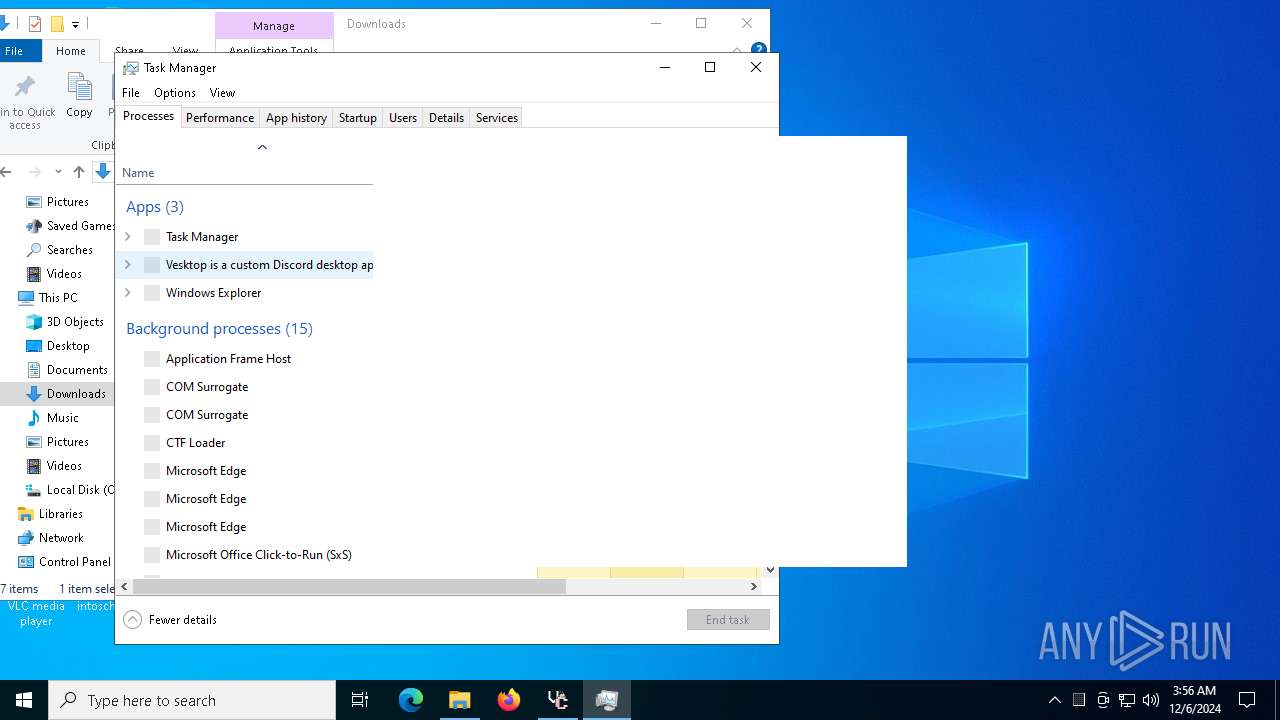Click the Task Manager taskbar icon

pyautogui.click(x=607, y=700)
